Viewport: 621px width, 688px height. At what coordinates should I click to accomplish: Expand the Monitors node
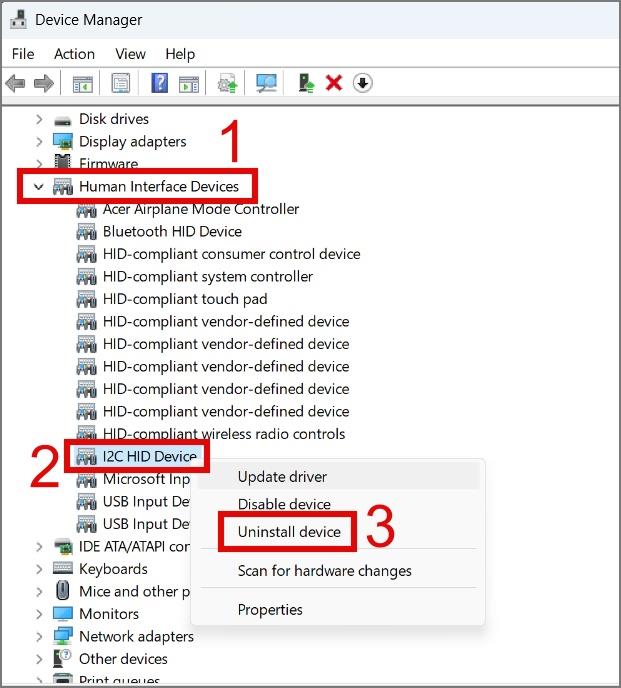pyautogui.click(x=39, y=614)
